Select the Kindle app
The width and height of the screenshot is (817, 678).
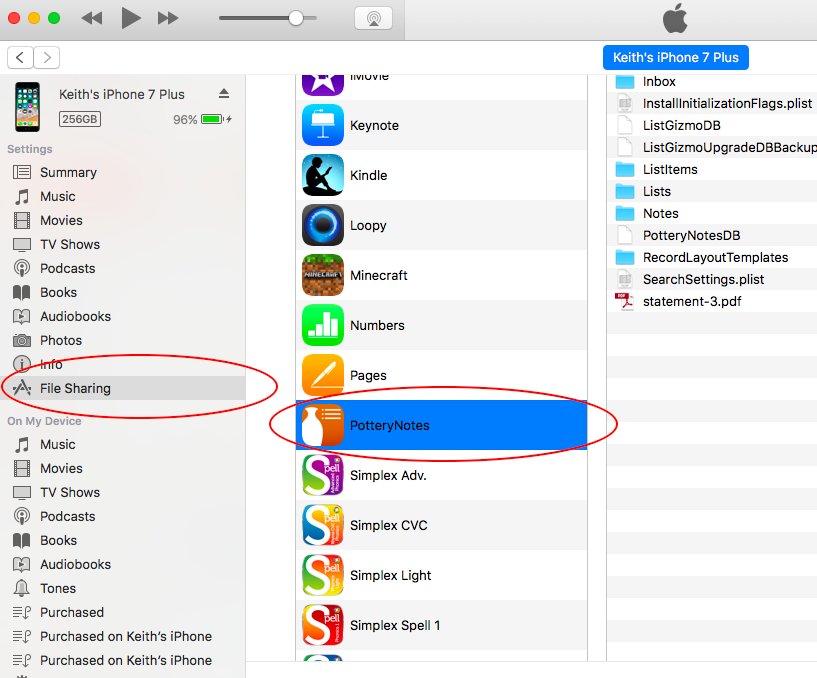click(x=441, y=175)
